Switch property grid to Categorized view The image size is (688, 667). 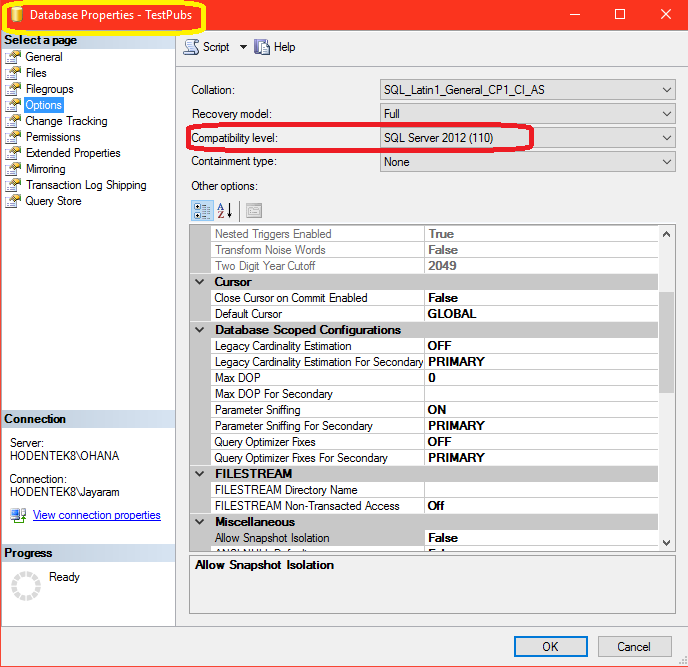(202, 211)
